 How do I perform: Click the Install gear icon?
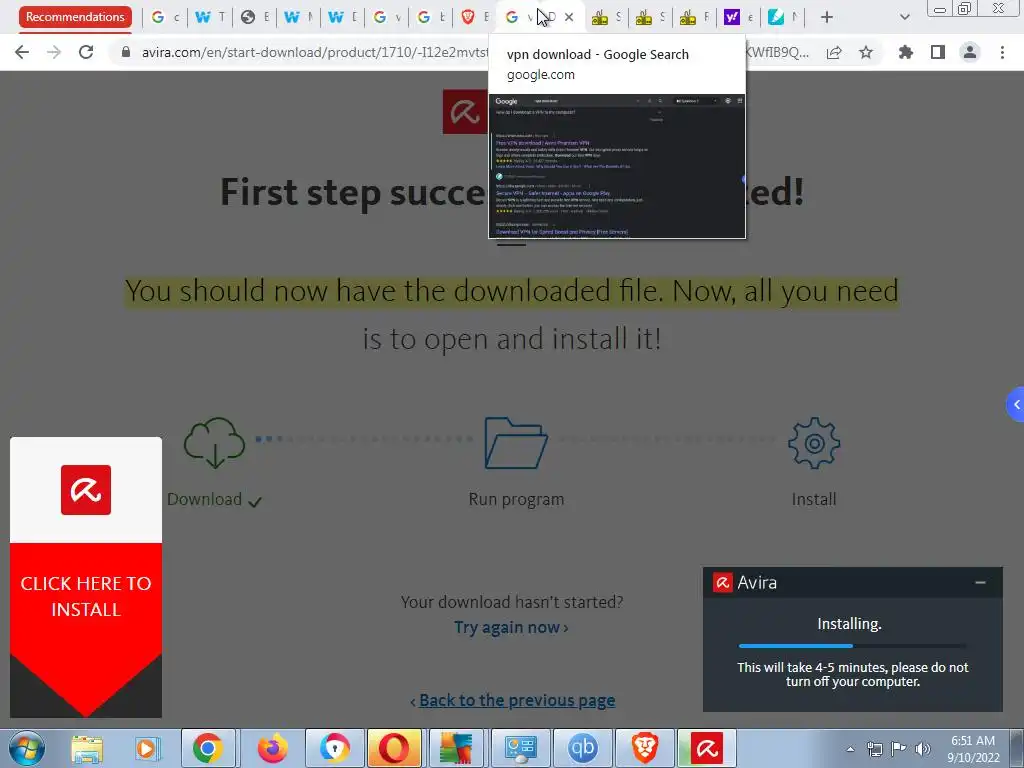(x=814, y=443)
